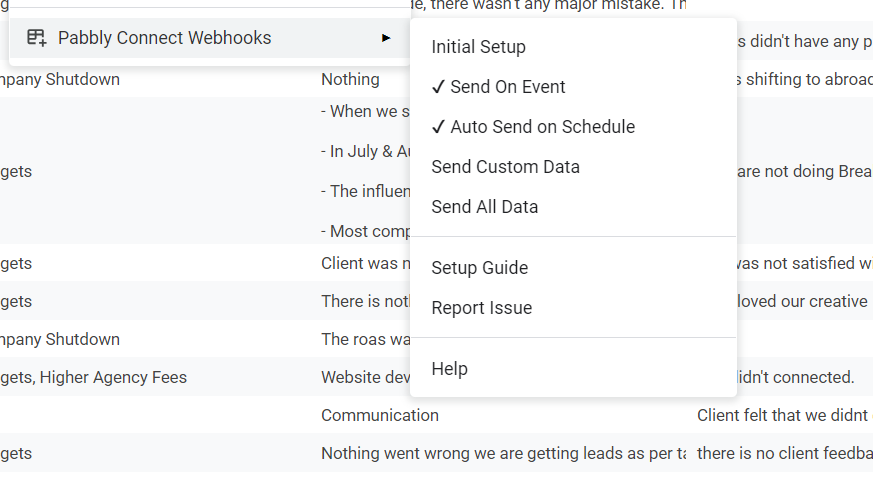Open Initial Setup from the submenu

pyautogui.click(x=478, y=47)
